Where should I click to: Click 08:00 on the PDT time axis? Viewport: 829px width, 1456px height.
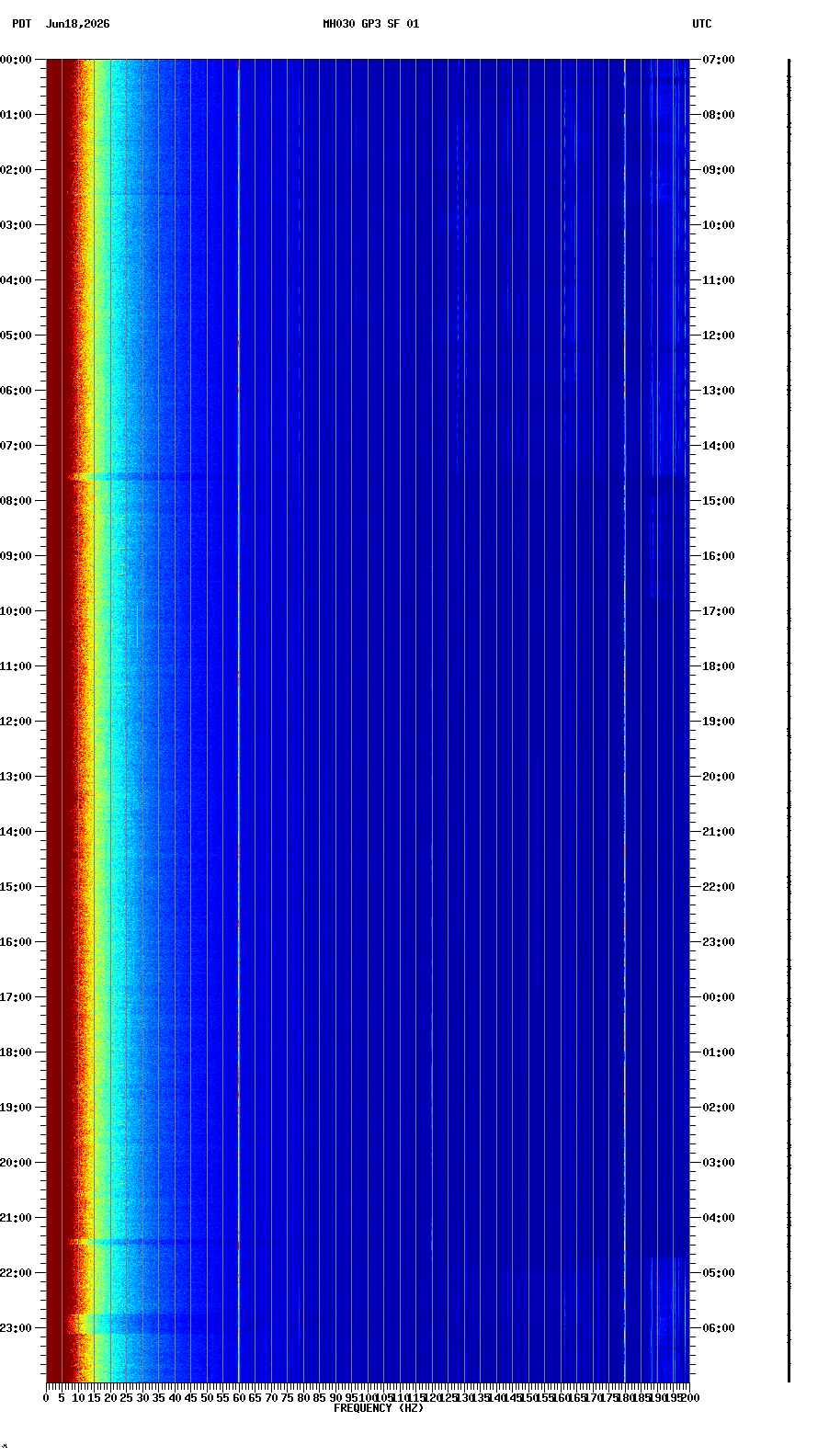16,501
